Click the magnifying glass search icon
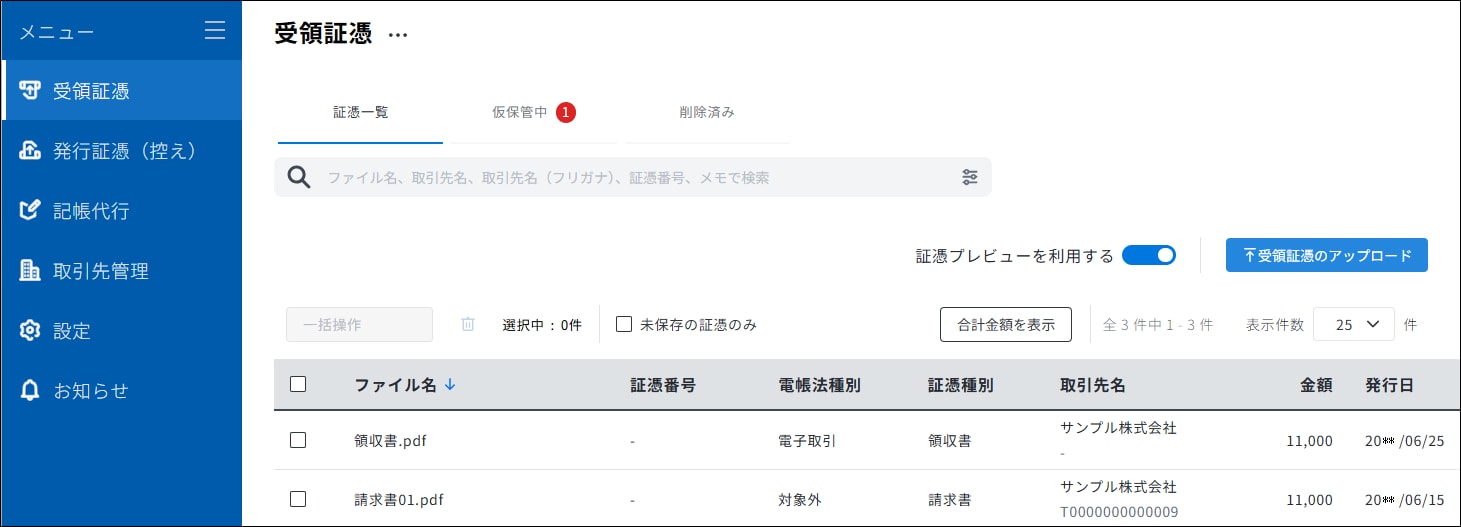The image size is (1461, 527). [x=299, y=177]
